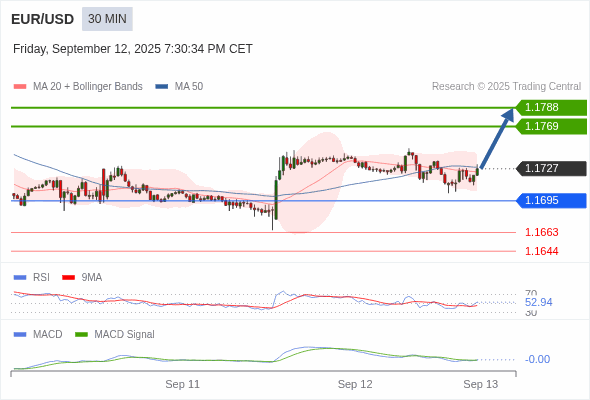Click the MA 20 + Bollinger Bands legend swatch
The width and height of the screenshot is (590, 400).
(x=20, y=87)
